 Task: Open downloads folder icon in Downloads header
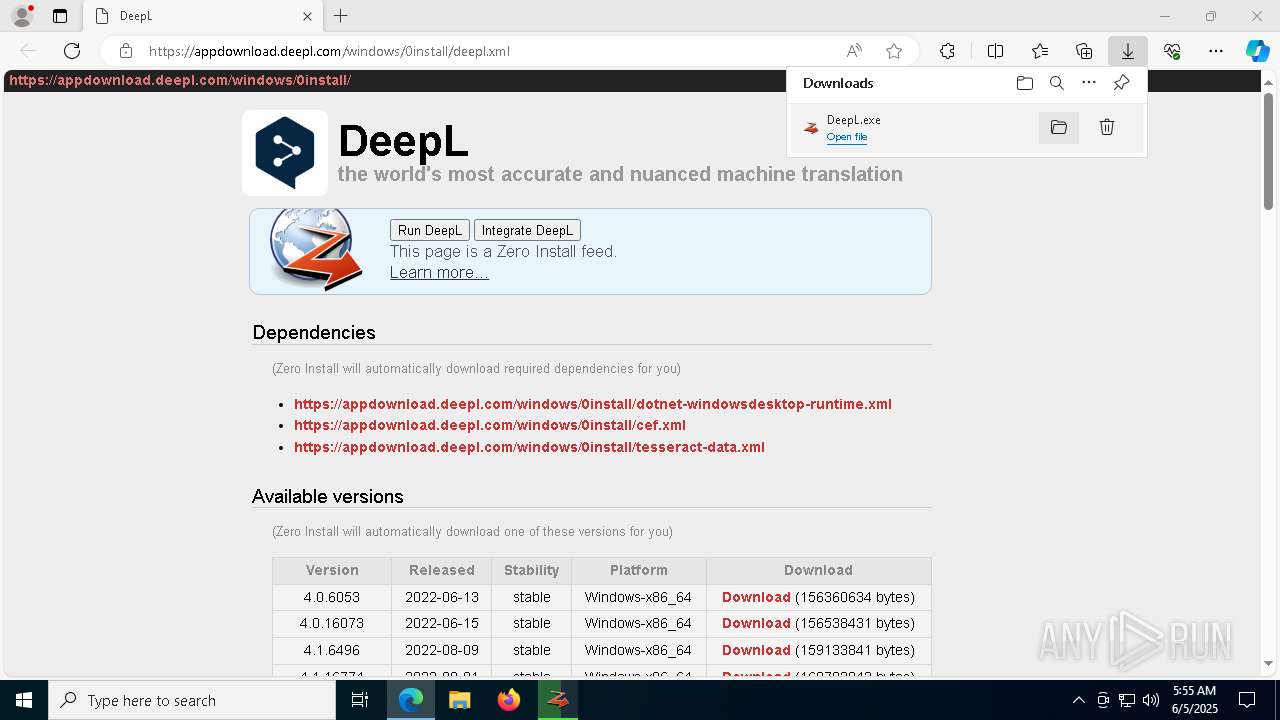[x=1024, y=83]
